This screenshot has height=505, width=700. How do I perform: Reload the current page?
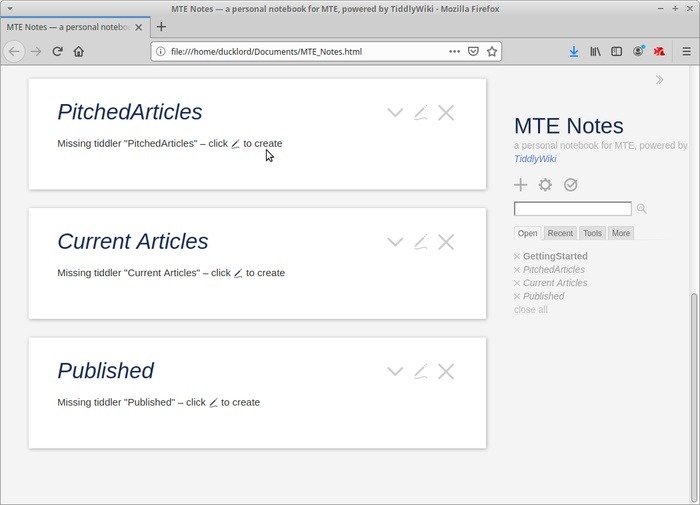pyautogui.click(x=57, y=52)
